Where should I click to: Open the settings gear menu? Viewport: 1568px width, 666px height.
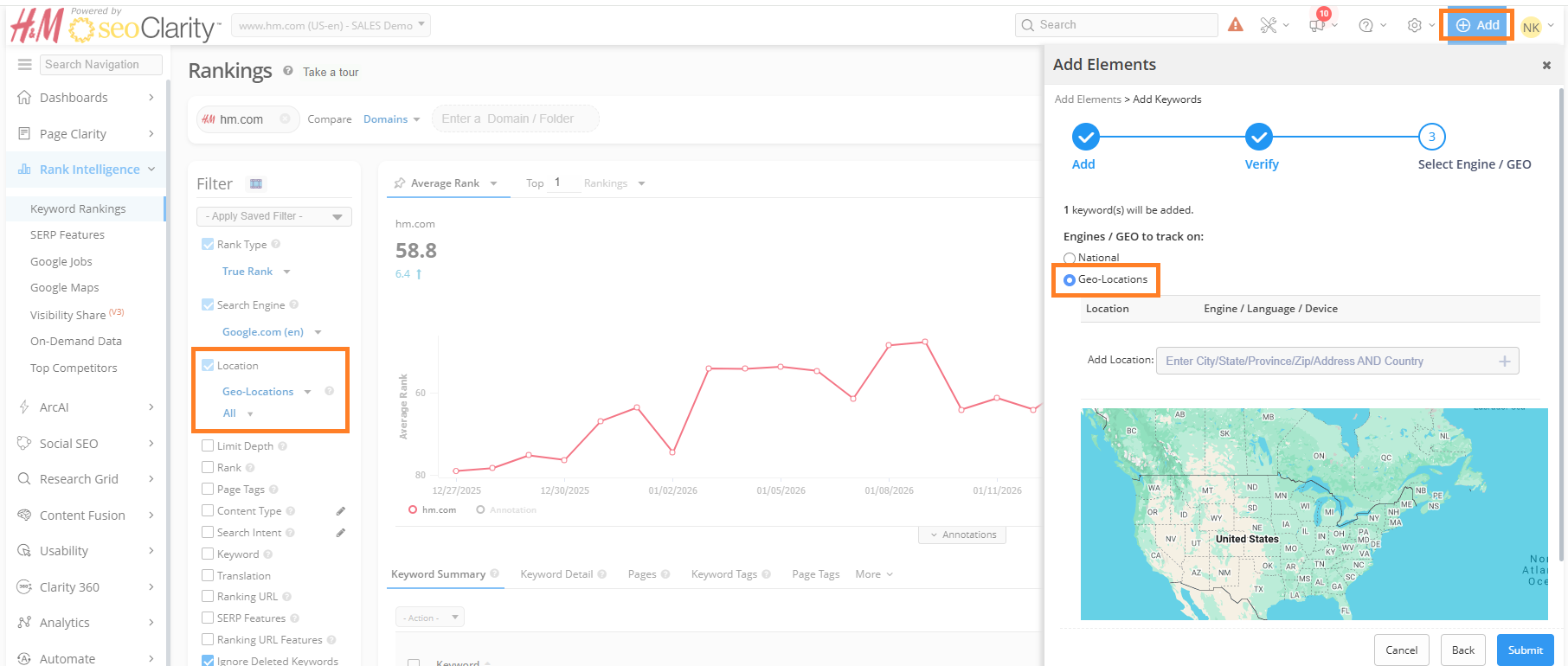[1415, 25]
